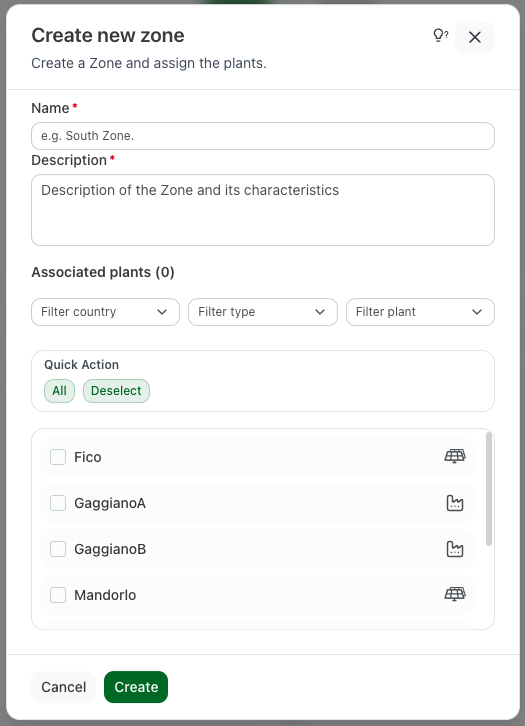
Task: Focus the Description text area
Action: pyautogui.click(x=262, y=210)
